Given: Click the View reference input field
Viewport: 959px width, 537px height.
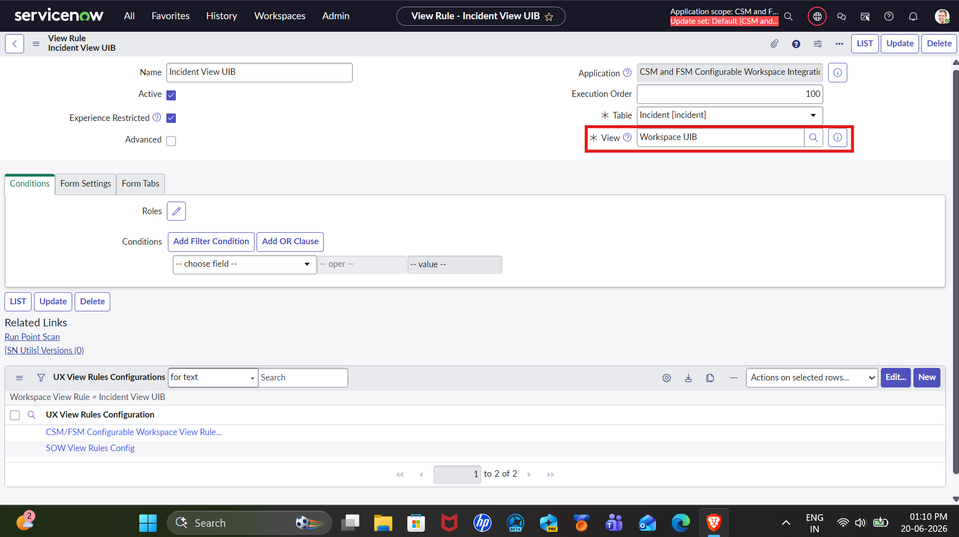Looking at the screenshot, I should click(720, 138).
